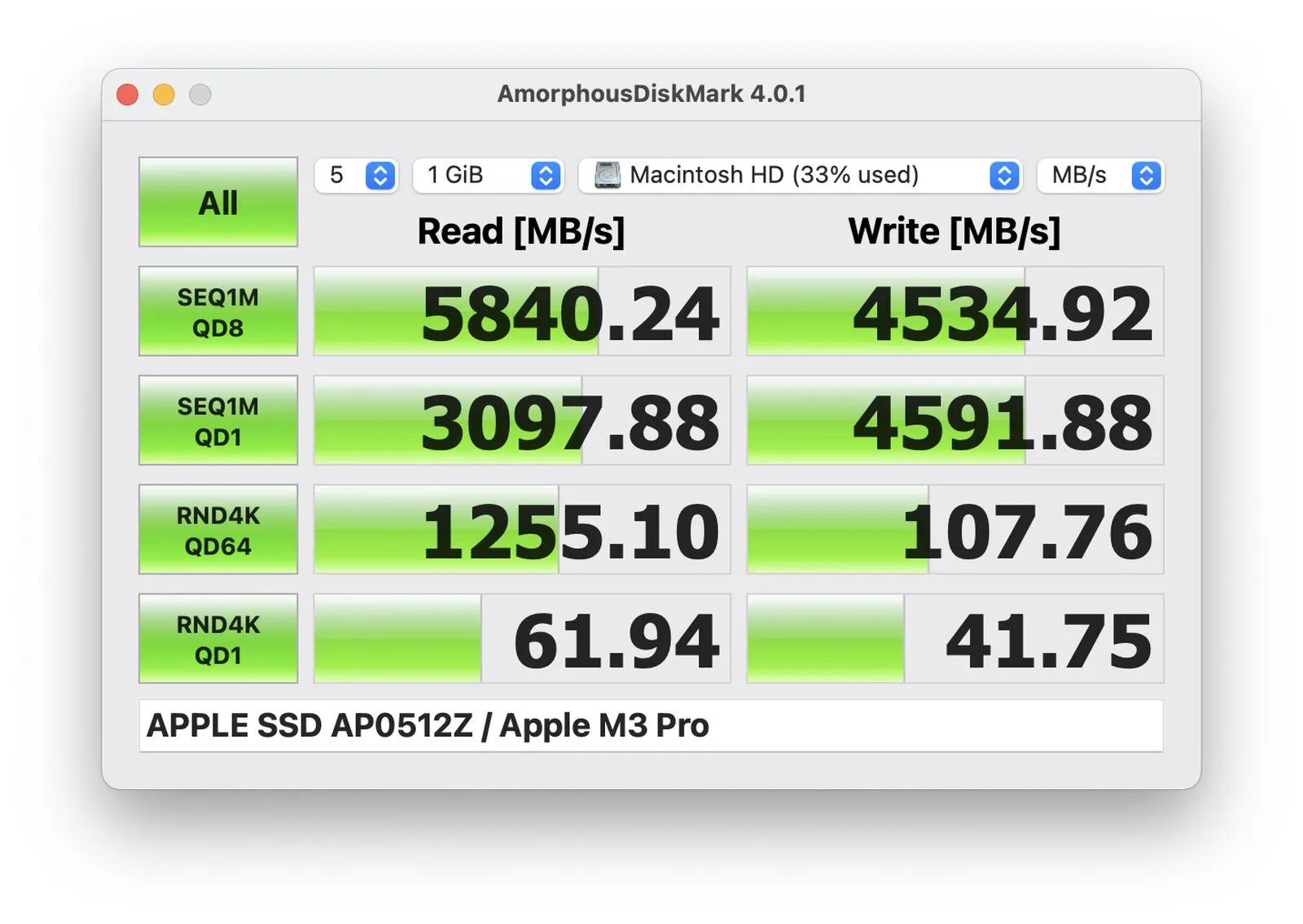This screenshot has width=1303, height=924.
Task: Start the SEQ1M QD8 test
Action: 217,312
